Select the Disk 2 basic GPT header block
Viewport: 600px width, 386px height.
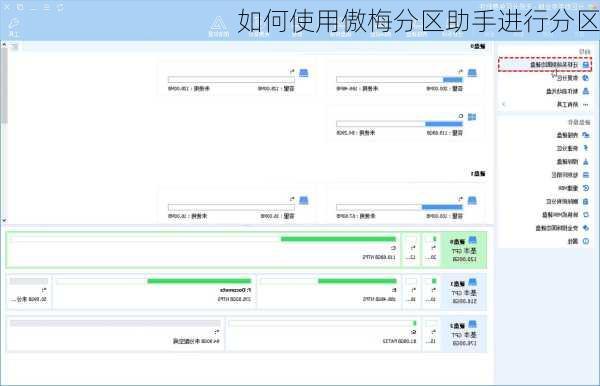pyautogui.click(x=464, y=334)
